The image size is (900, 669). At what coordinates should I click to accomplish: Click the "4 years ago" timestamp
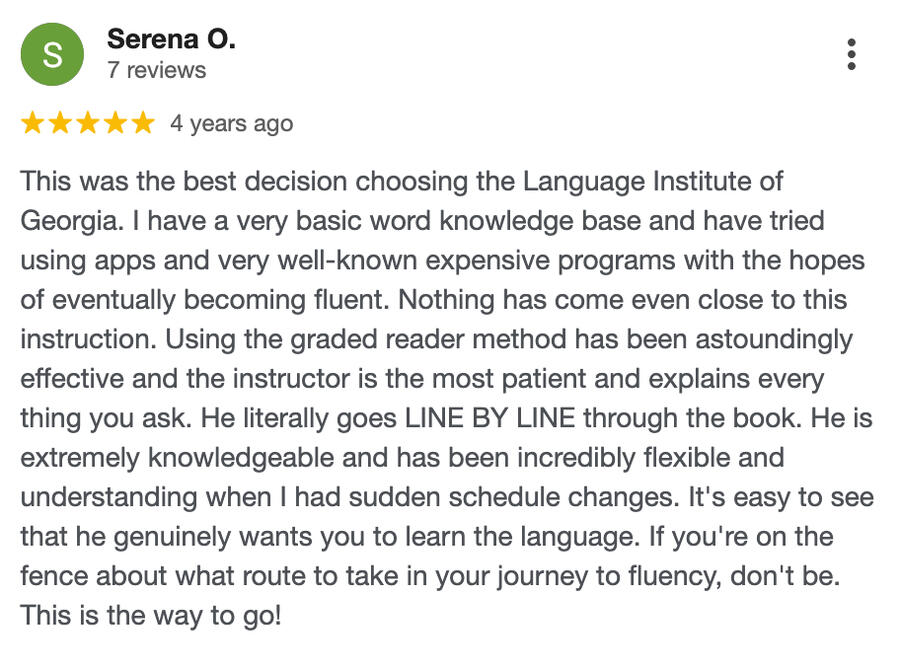231,123
